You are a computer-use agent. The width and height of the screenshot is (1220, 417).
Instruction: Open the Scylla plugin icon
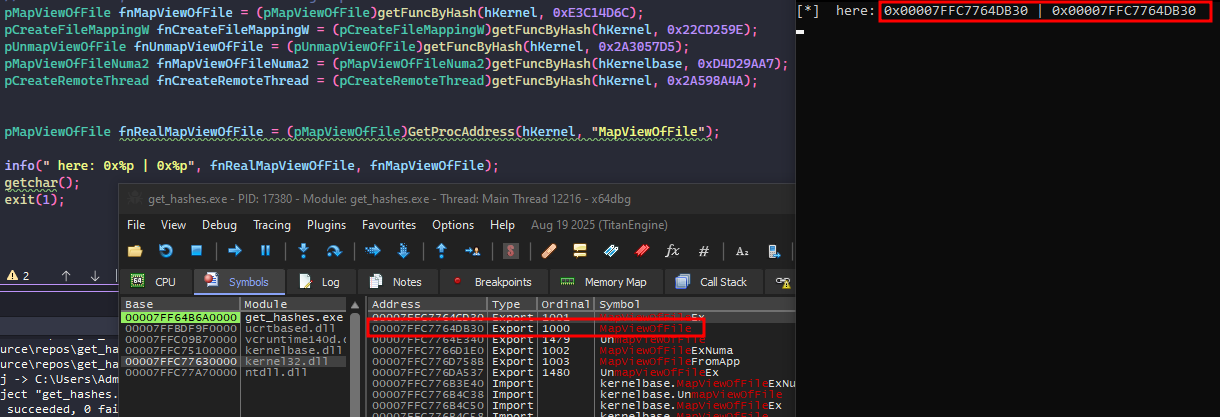click(511, 251)
